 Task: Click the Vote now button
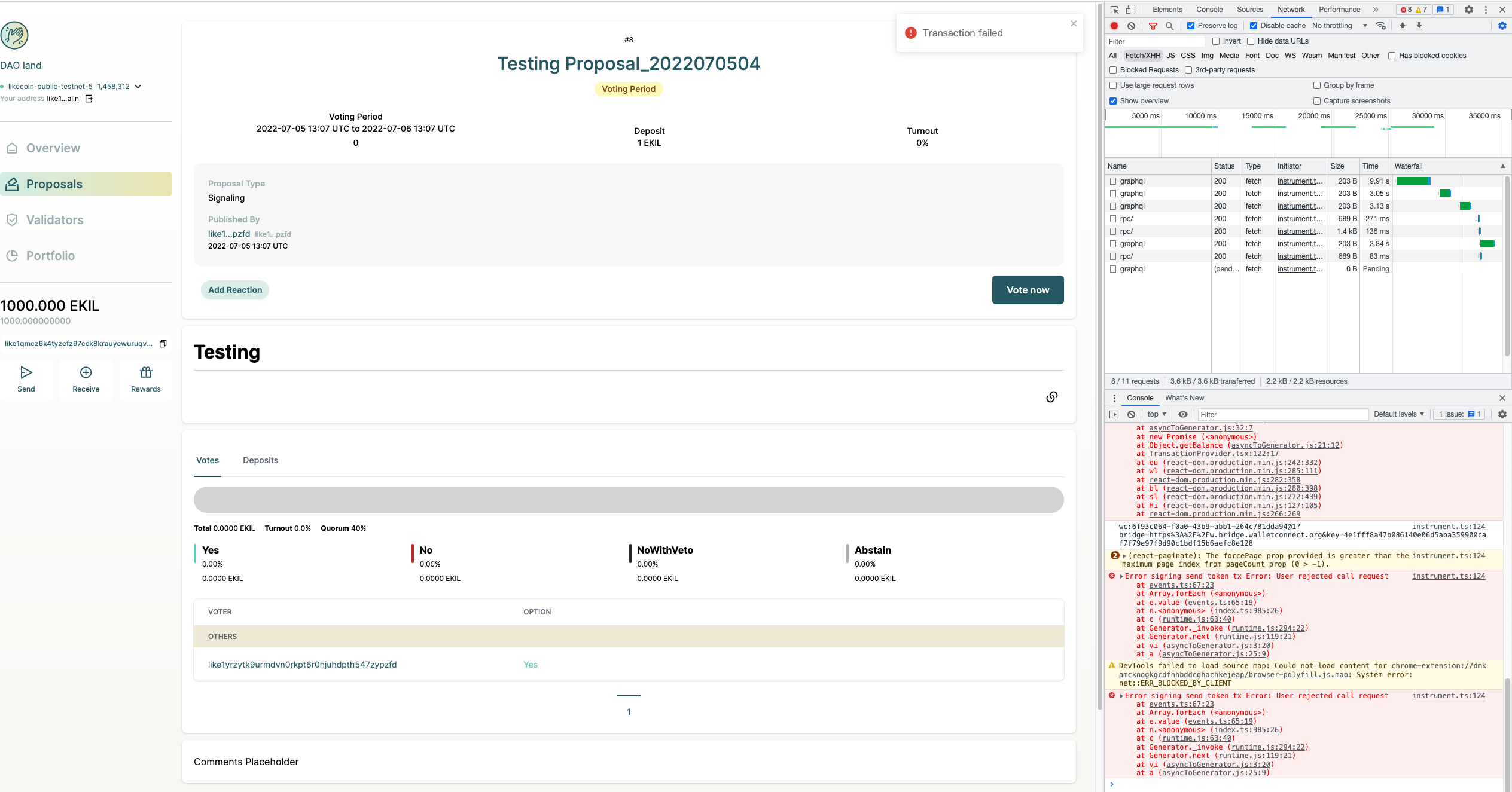(x=1028, y=290)
